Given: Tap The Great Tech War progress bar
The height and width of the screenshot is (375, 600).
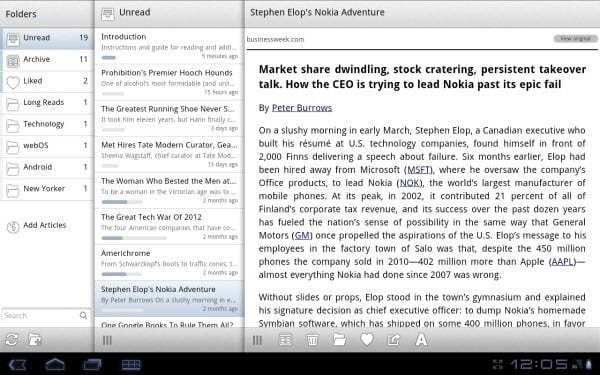Looking at the screenshot, I should (134, 238).
